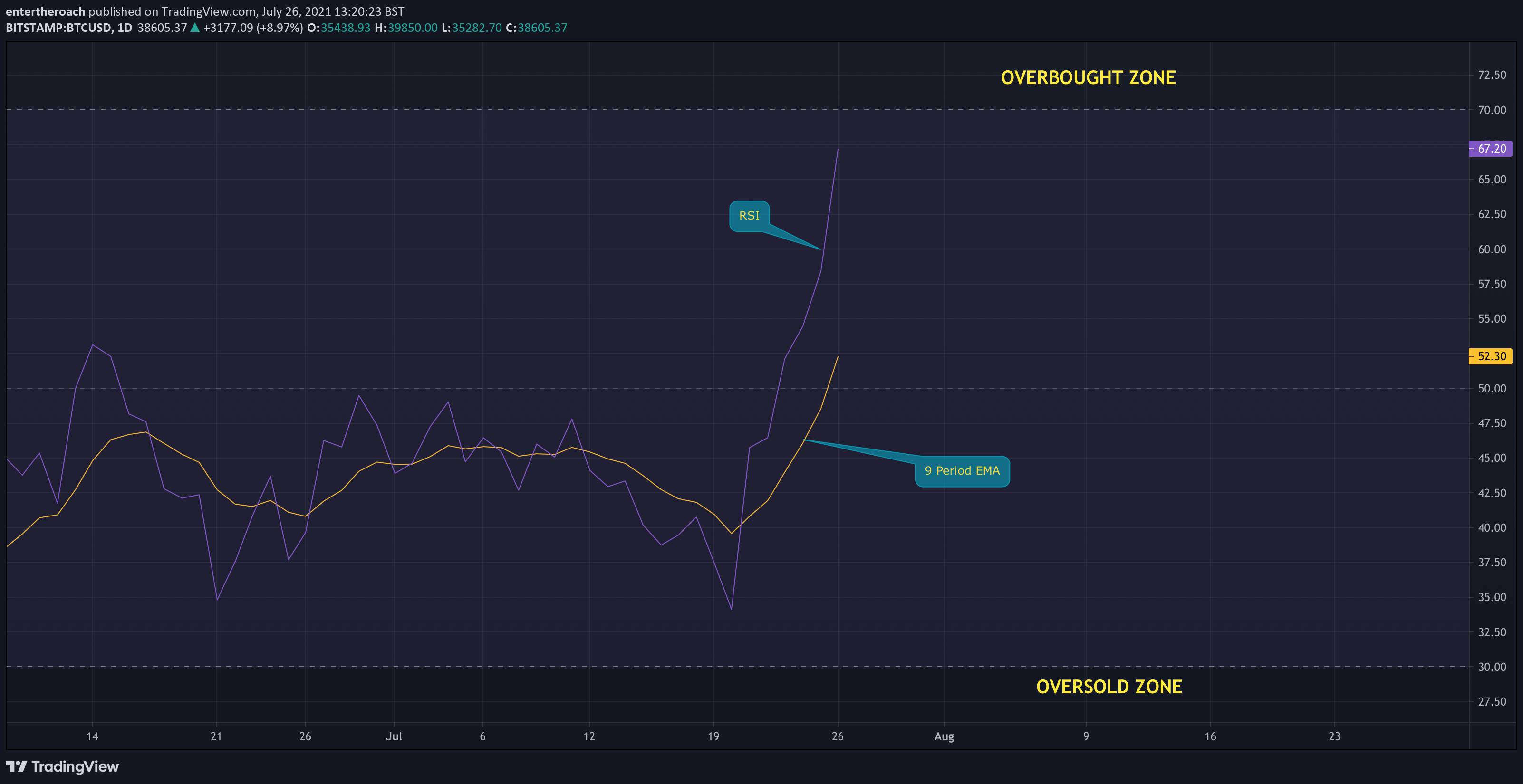Click the entertheroach author name
The width and height of the screenshot is (1523, 784).
click(46, 11)
